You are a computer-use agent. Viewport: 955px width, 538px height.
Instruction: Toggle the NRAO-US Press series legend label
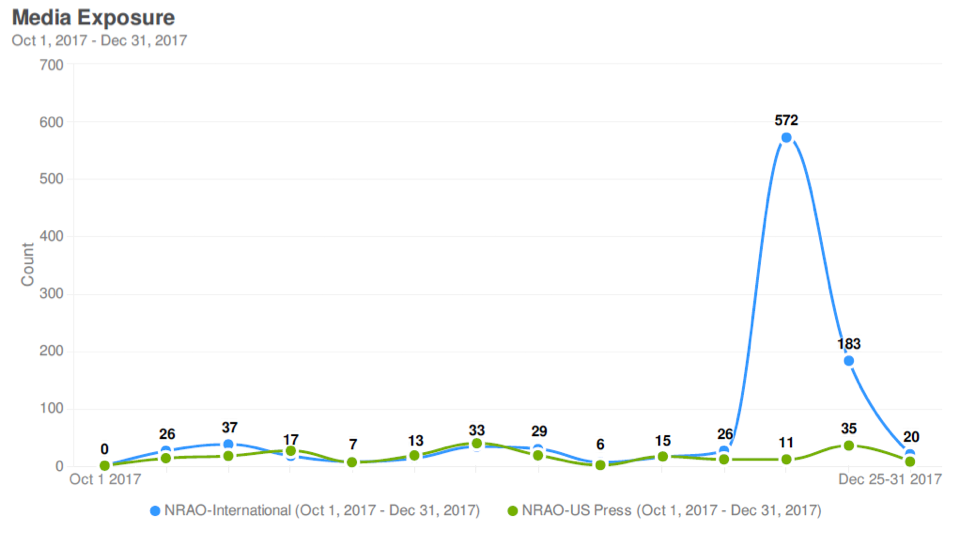pos(671,511)
